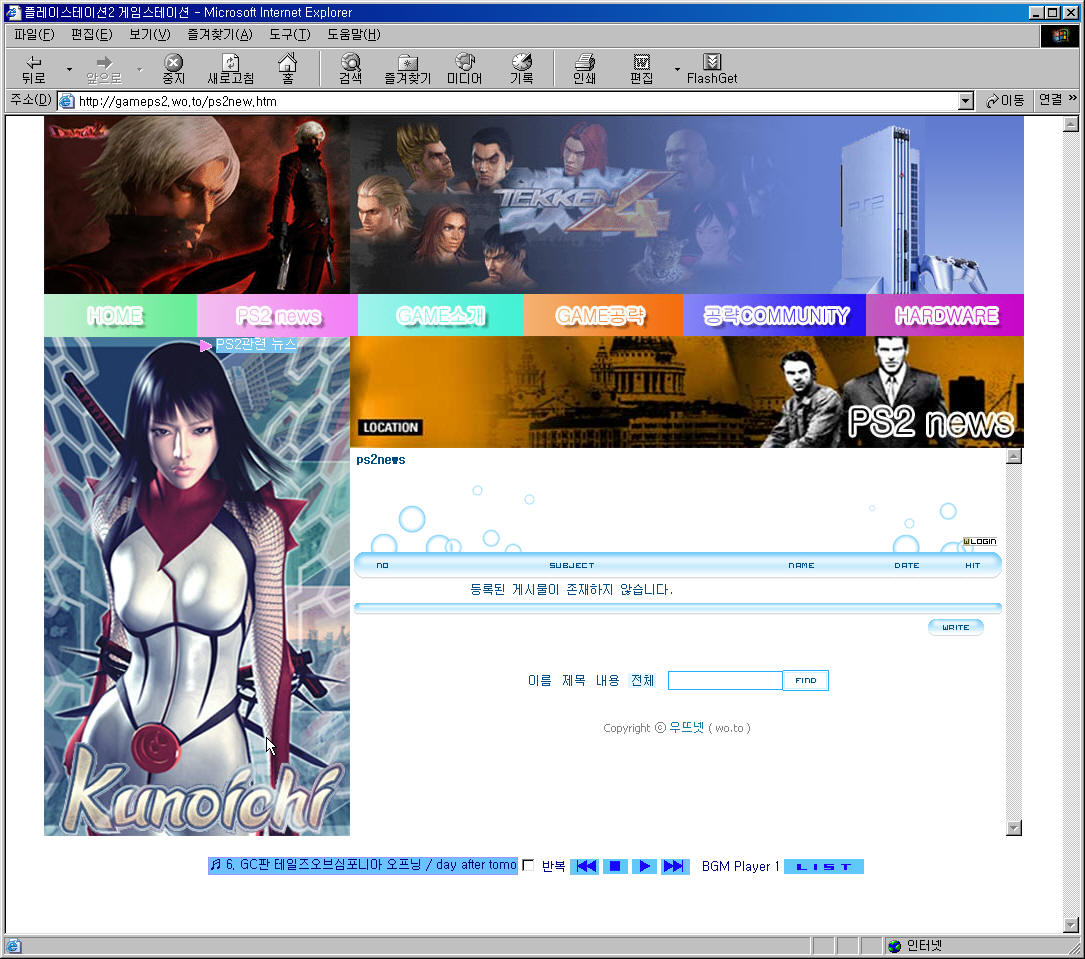
Task: Open the 도구(T) menu
Action: tap(289, 34)
